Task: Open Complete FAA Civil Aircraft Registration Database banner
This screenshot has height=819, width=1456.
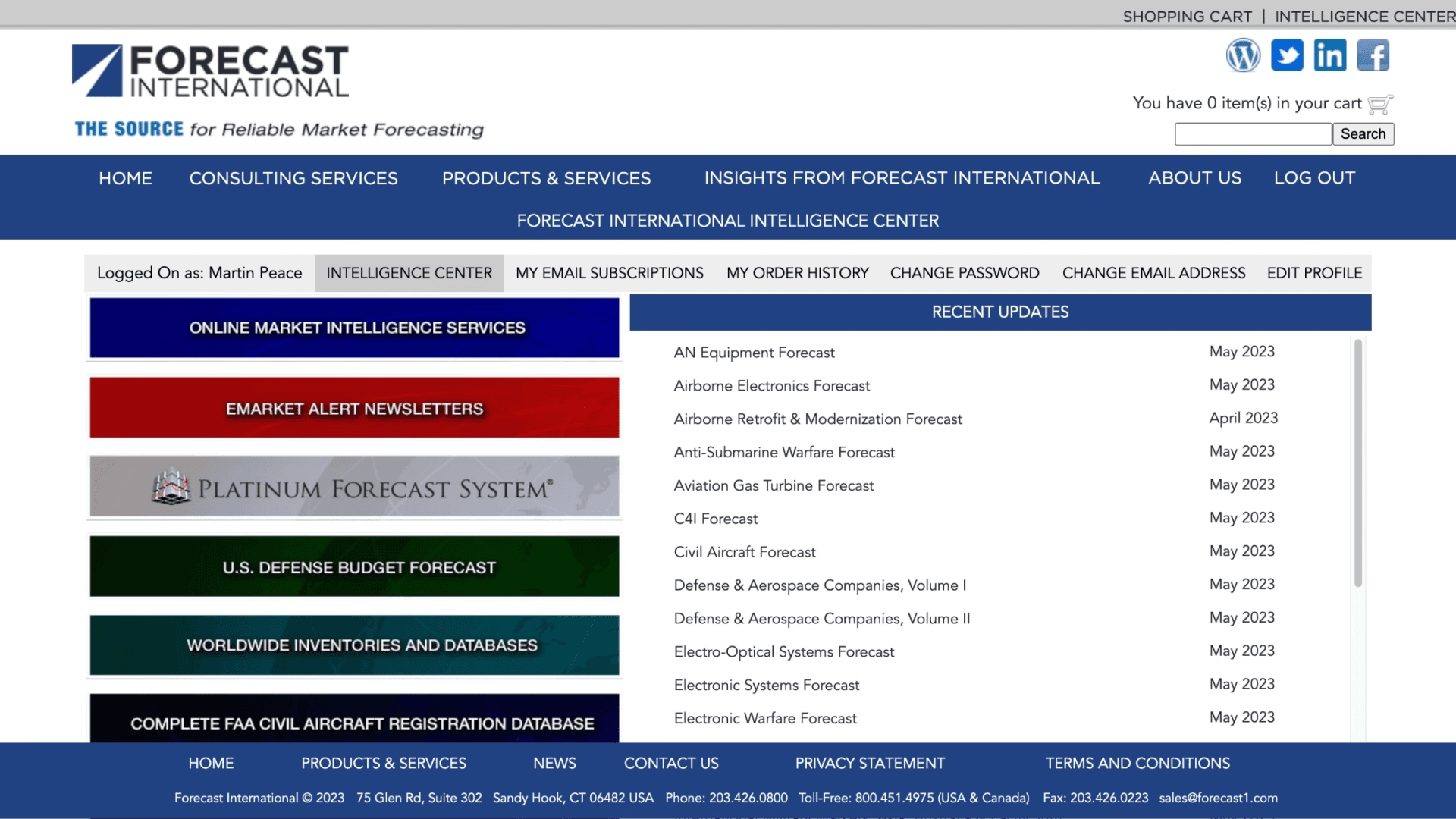Action: (354, 719)
